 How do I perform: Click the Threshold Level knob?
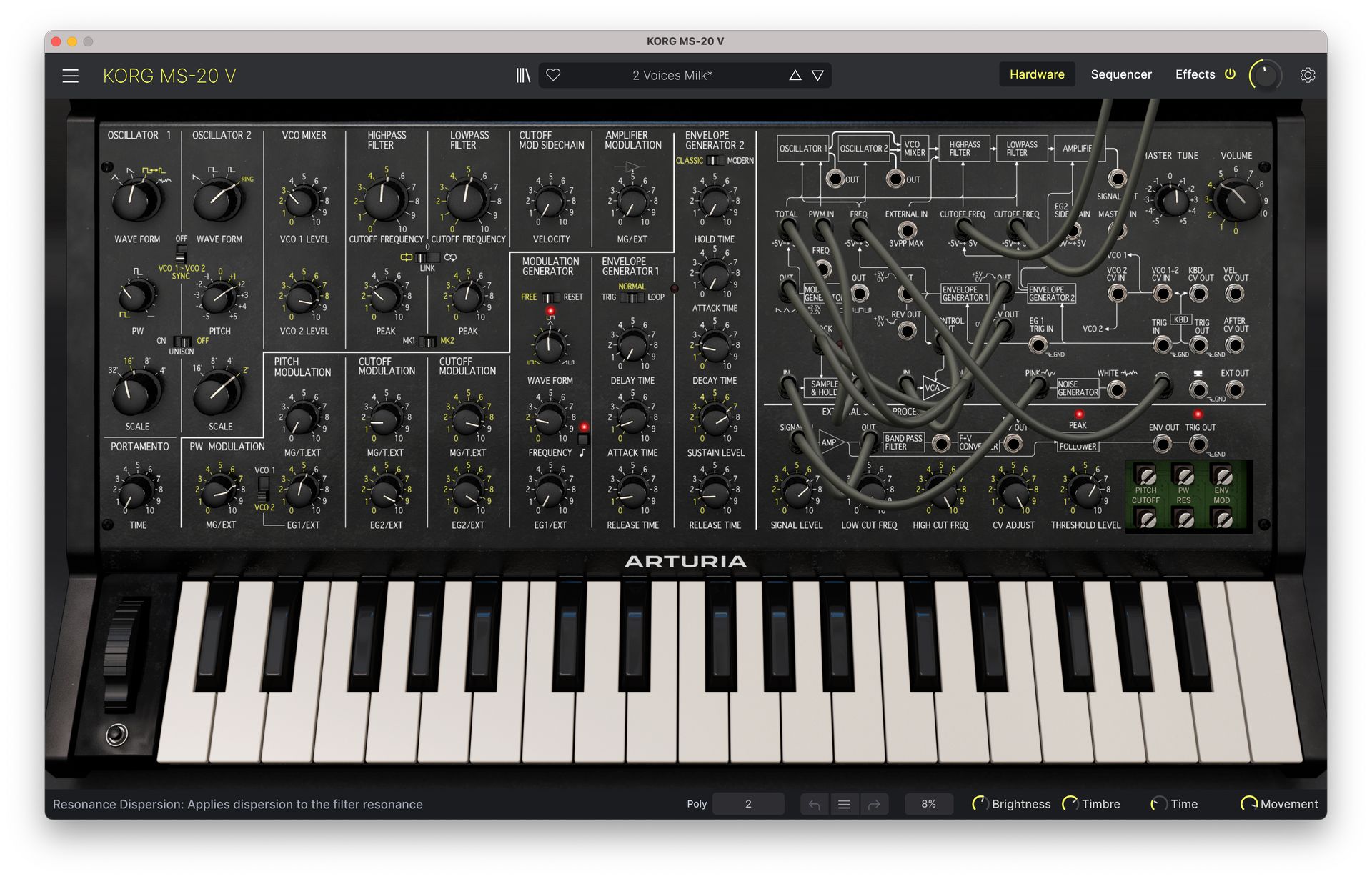(x=1085, y=490)
